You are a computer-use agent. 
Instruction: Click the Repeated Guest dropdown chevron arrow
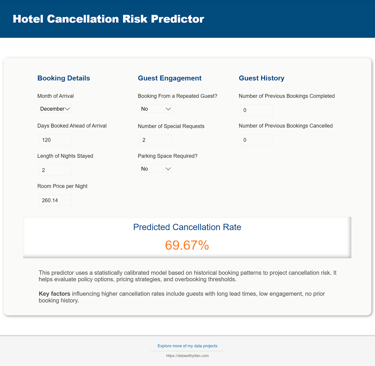[168, 109]
